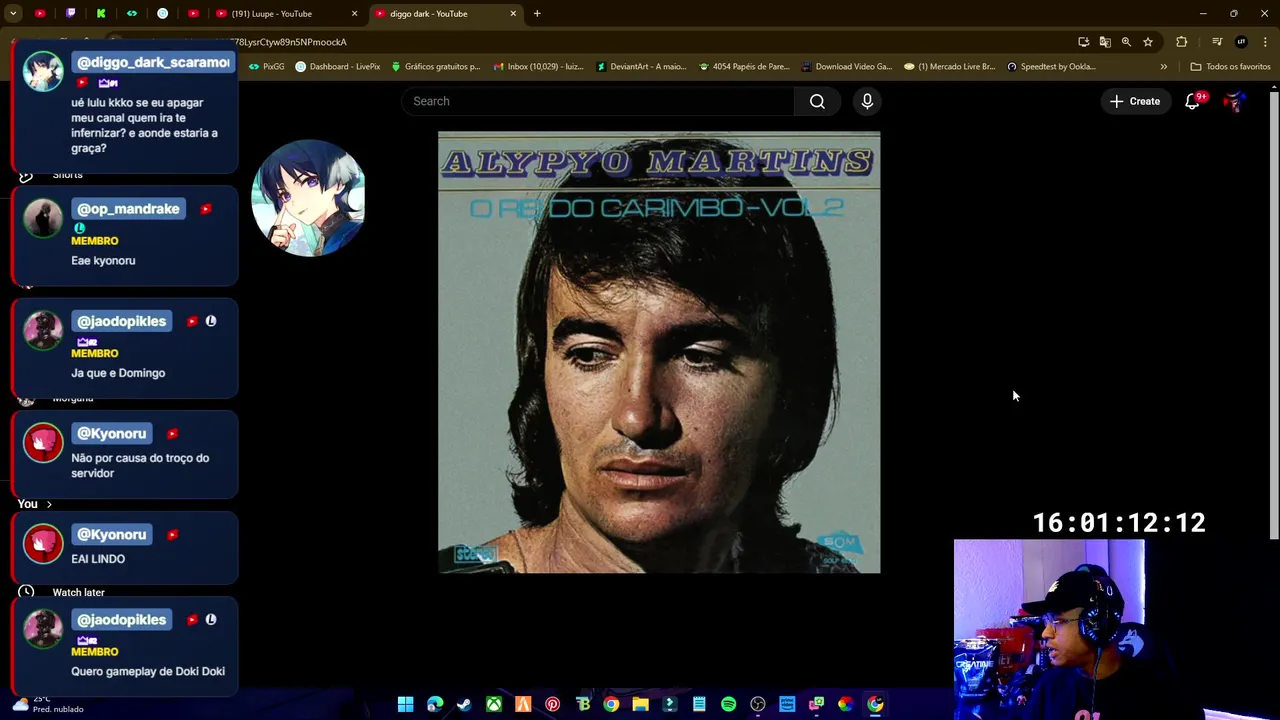Click the @op_mandrake chat username
The image size is (1280, 720).
[128, 209]
